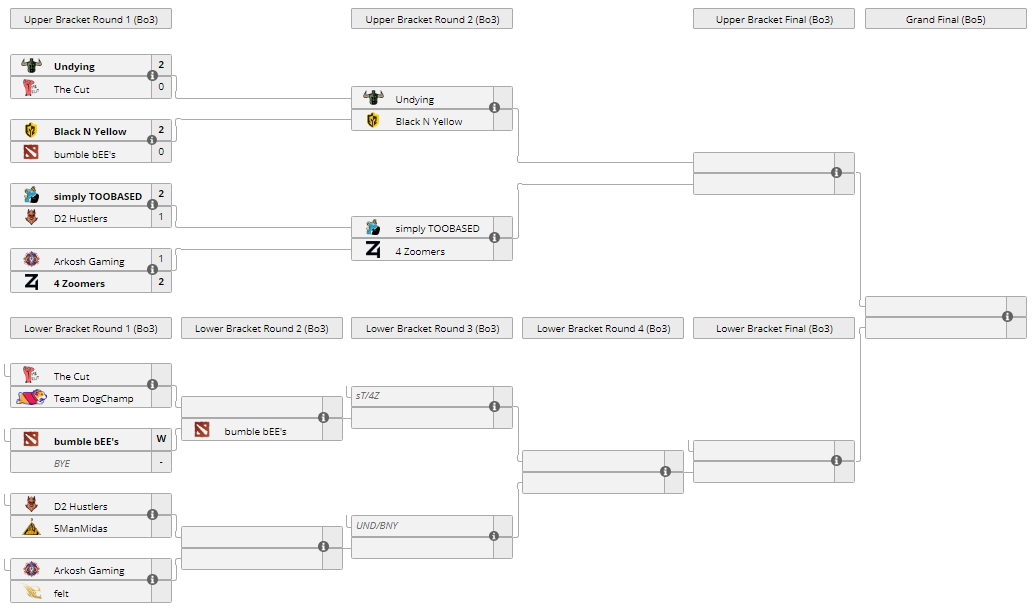Viewport: 1033px width, 611px height.
Task: Show info for The Cut vs Team DogChamp
Action: (x=152, y=385)
